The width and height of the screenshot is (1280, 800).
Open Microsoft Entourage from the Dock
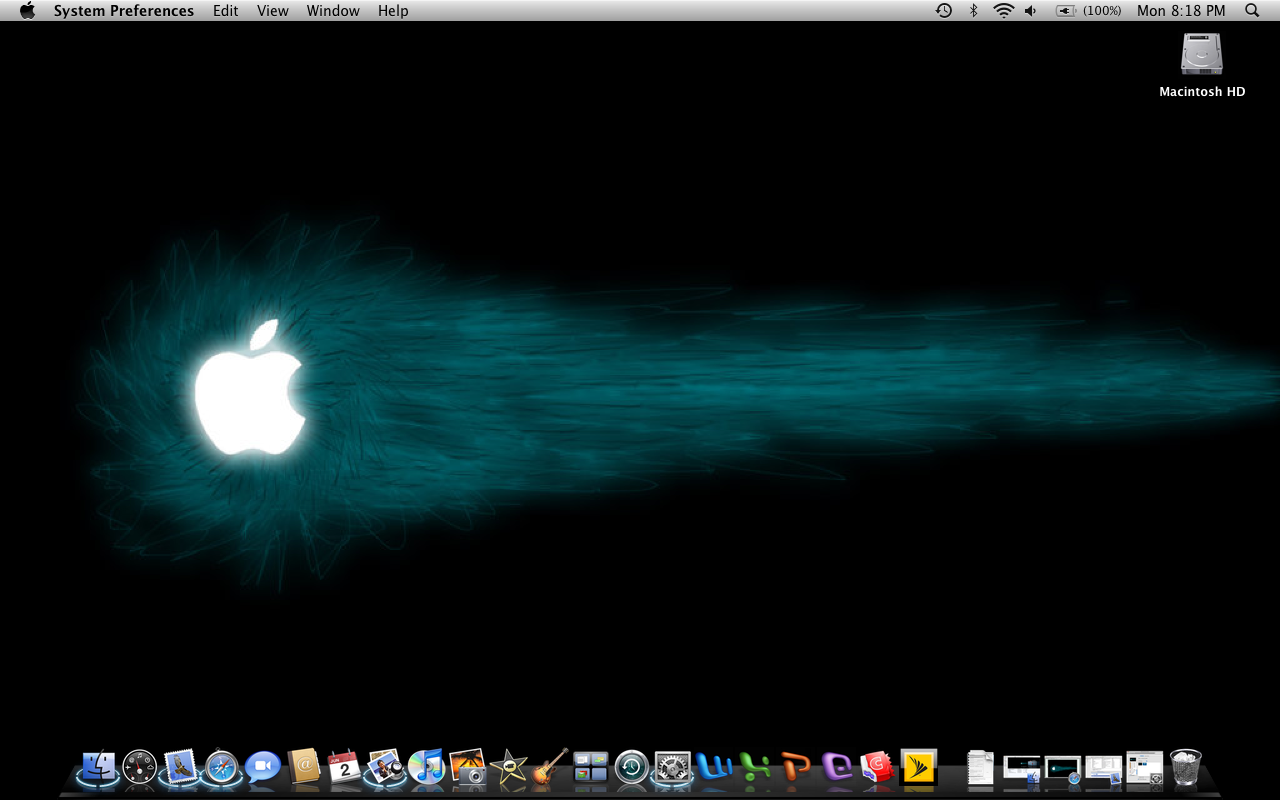click(x=837, y=767)
